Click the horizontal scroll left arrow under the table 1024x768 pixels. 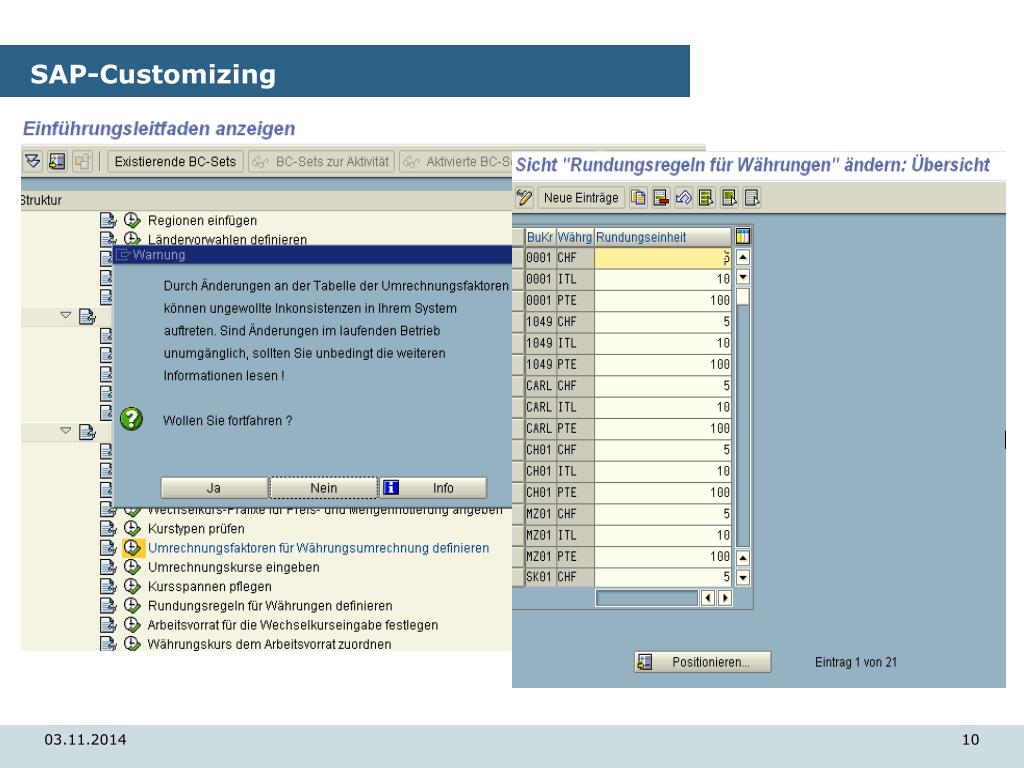point(708,598)
